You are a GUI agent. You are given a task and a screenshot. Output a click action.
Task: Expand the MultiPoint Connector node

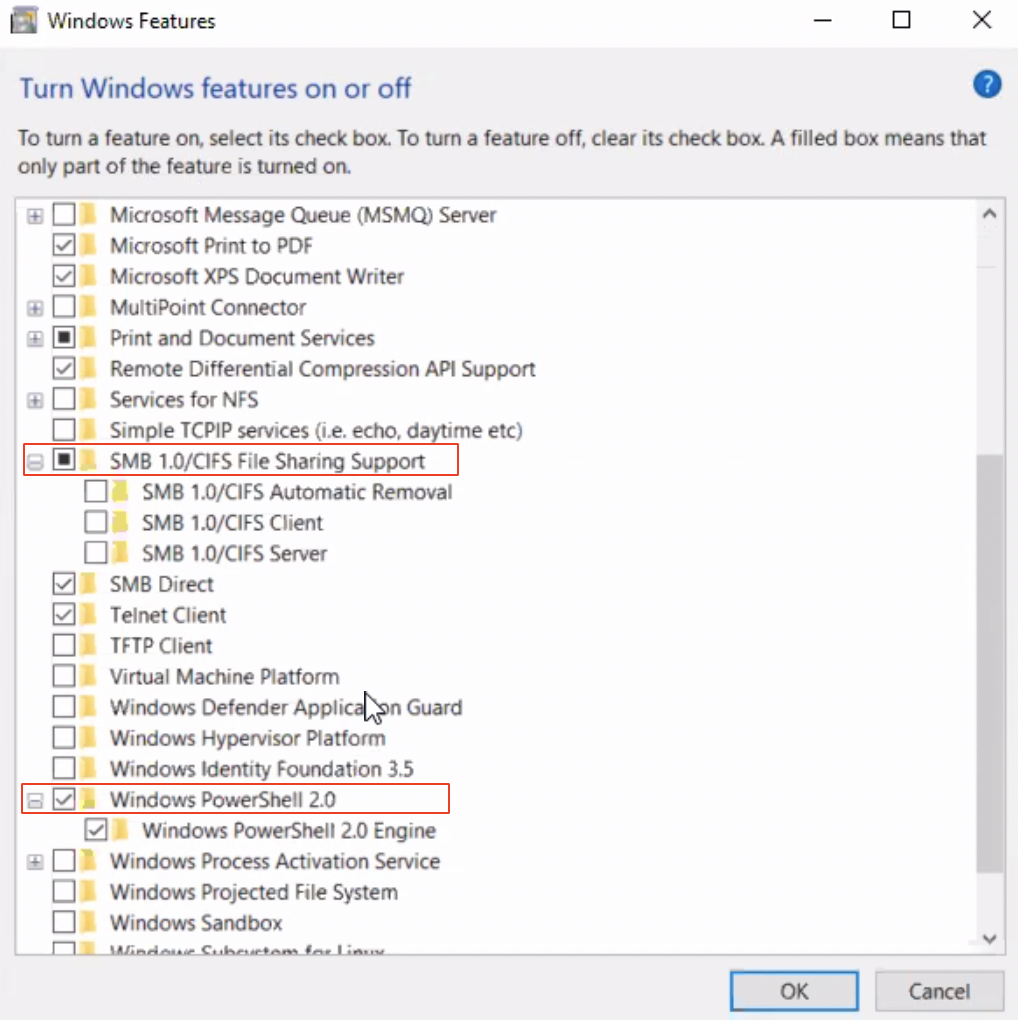(35, 308)
